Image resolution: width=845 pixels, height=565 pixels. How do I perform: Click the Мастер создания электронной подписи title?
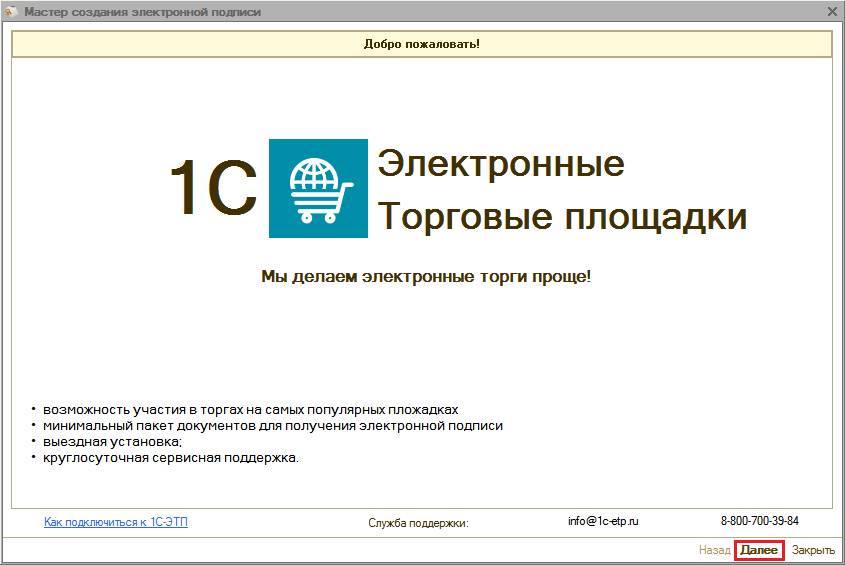tap(142, 12)
